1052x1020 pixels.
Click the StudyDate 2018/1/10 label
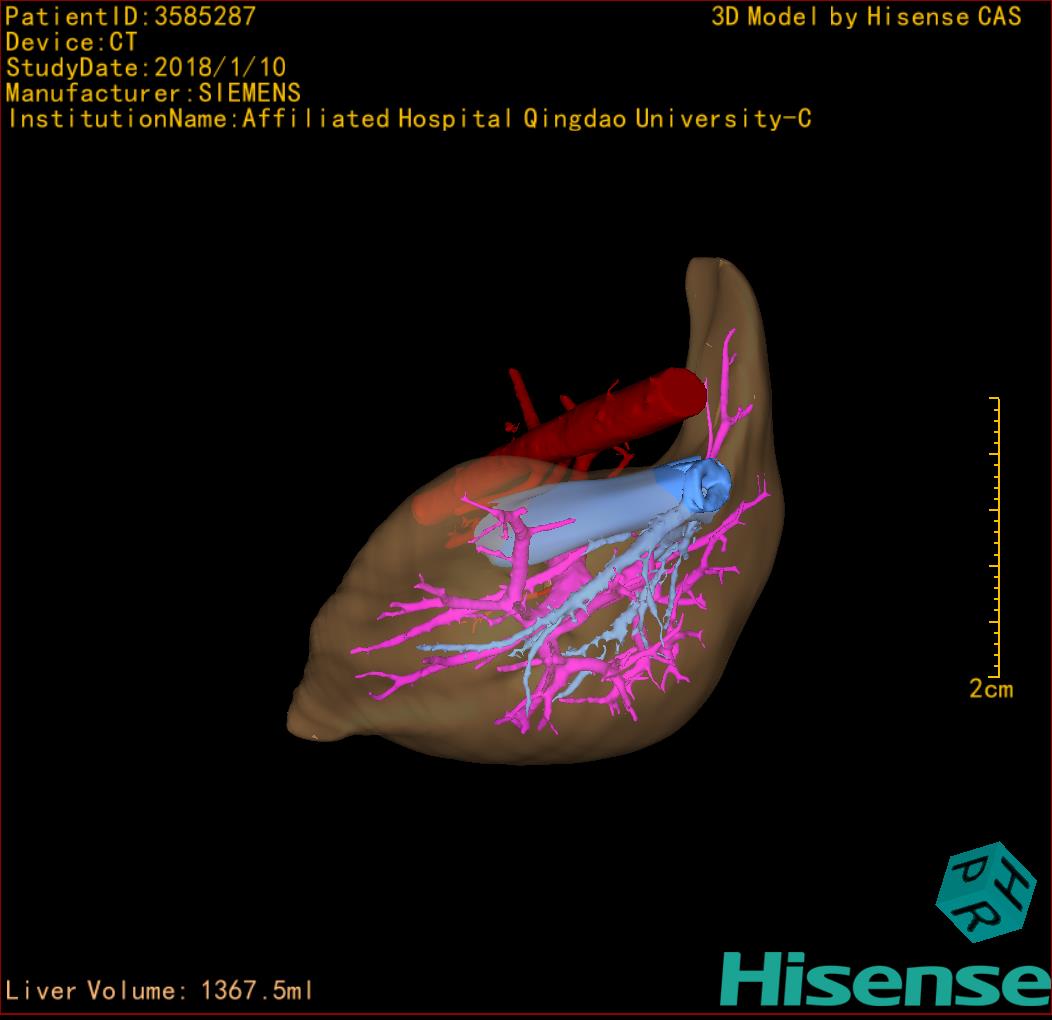click(x=146, y=68)
